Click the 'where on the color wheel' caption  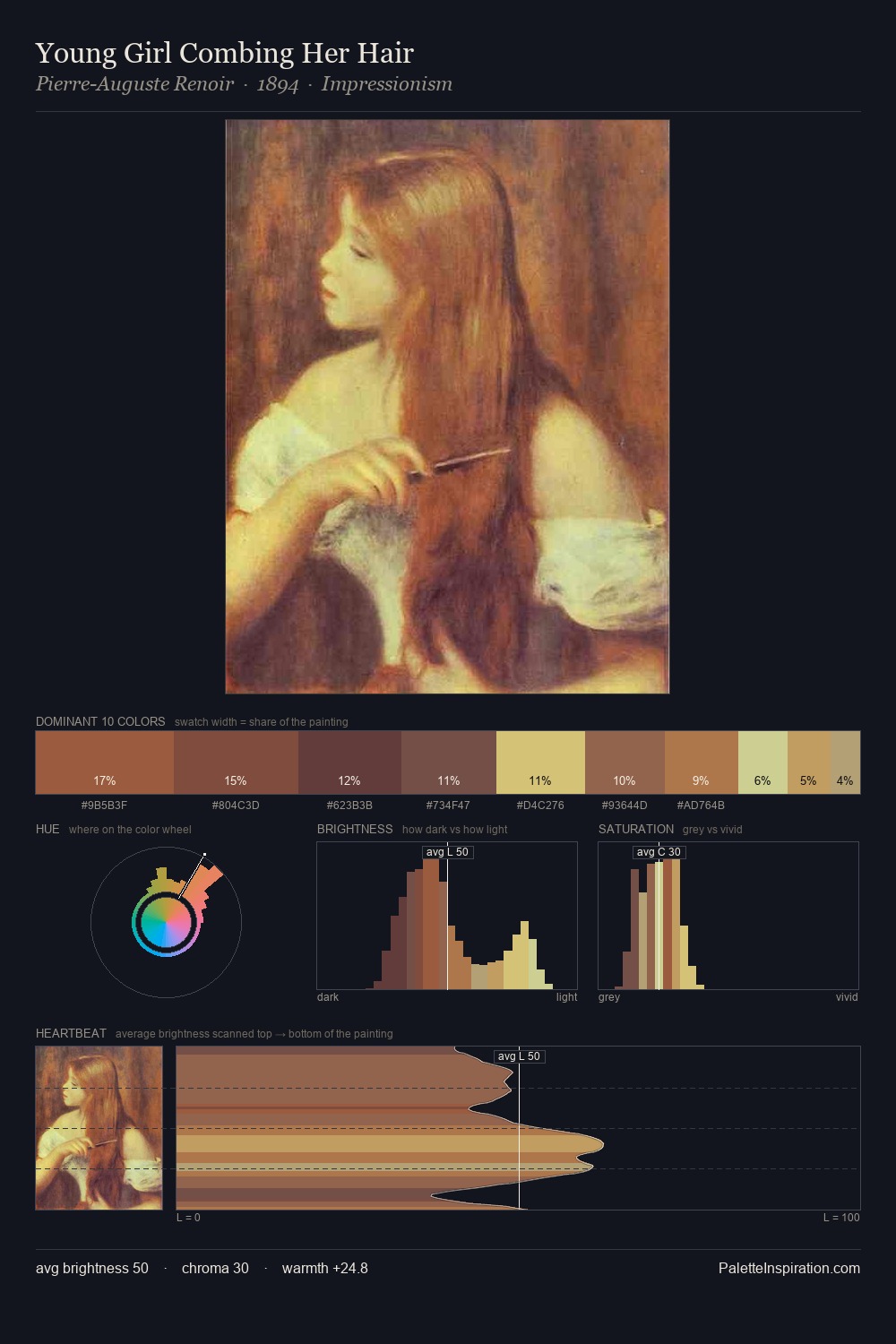[130, 830]
